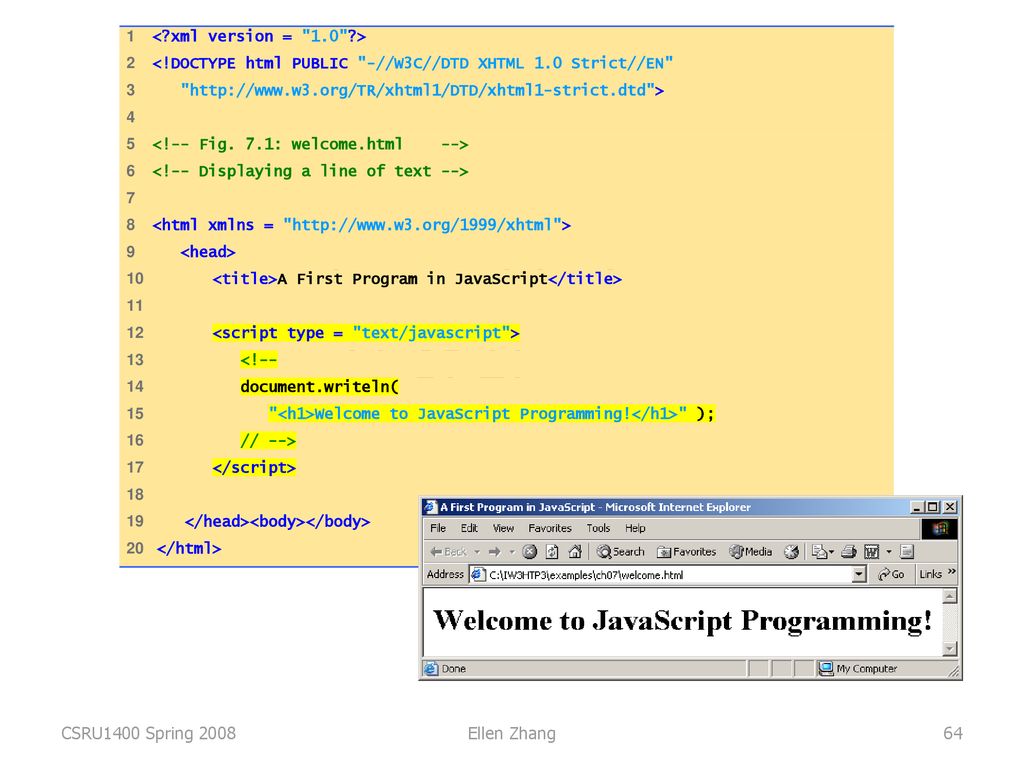This screenshot has height=768, width=1024.
Task: Expand the Edit with Word dropdown arrow
Action: click(889, 552)
